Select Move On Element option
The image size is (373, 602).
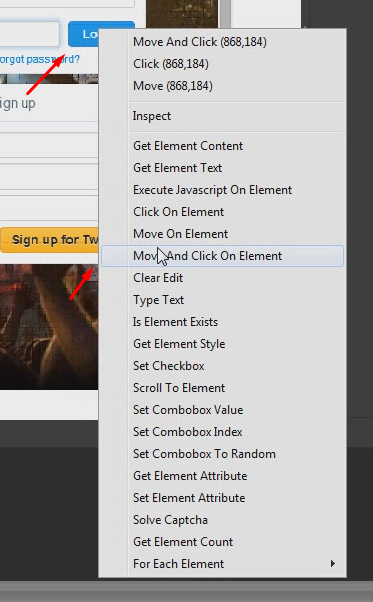point(223,234)
